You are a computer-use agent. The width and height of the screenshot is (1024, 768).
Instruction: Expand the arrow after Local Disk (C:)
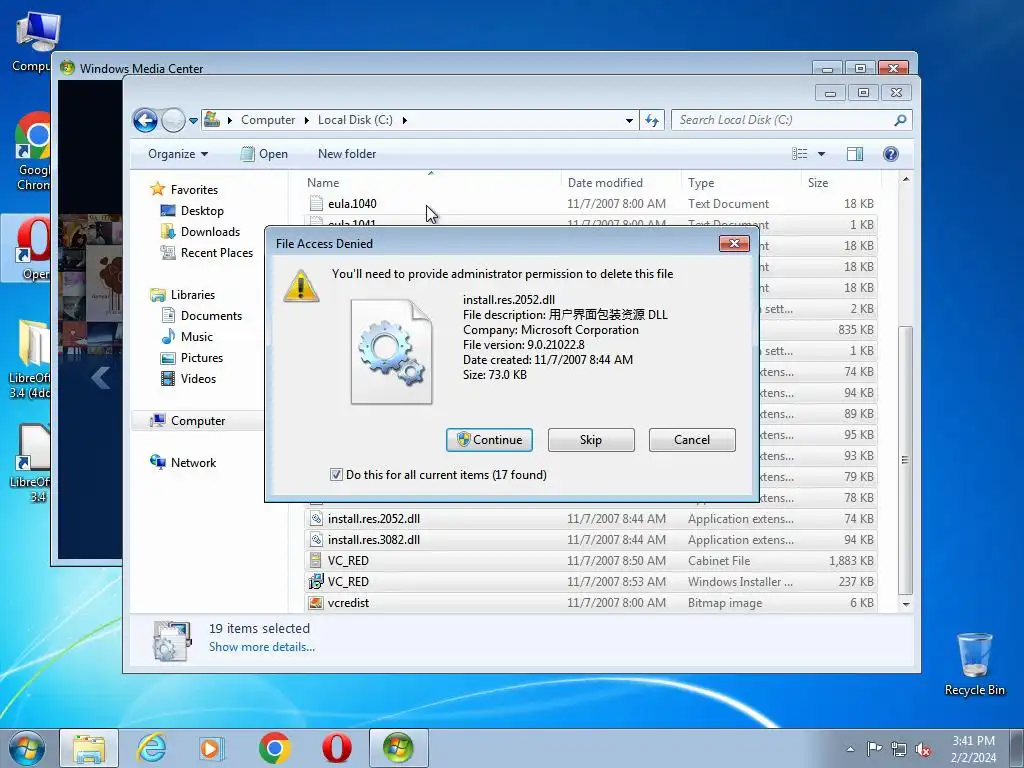[x=405, y=120]
